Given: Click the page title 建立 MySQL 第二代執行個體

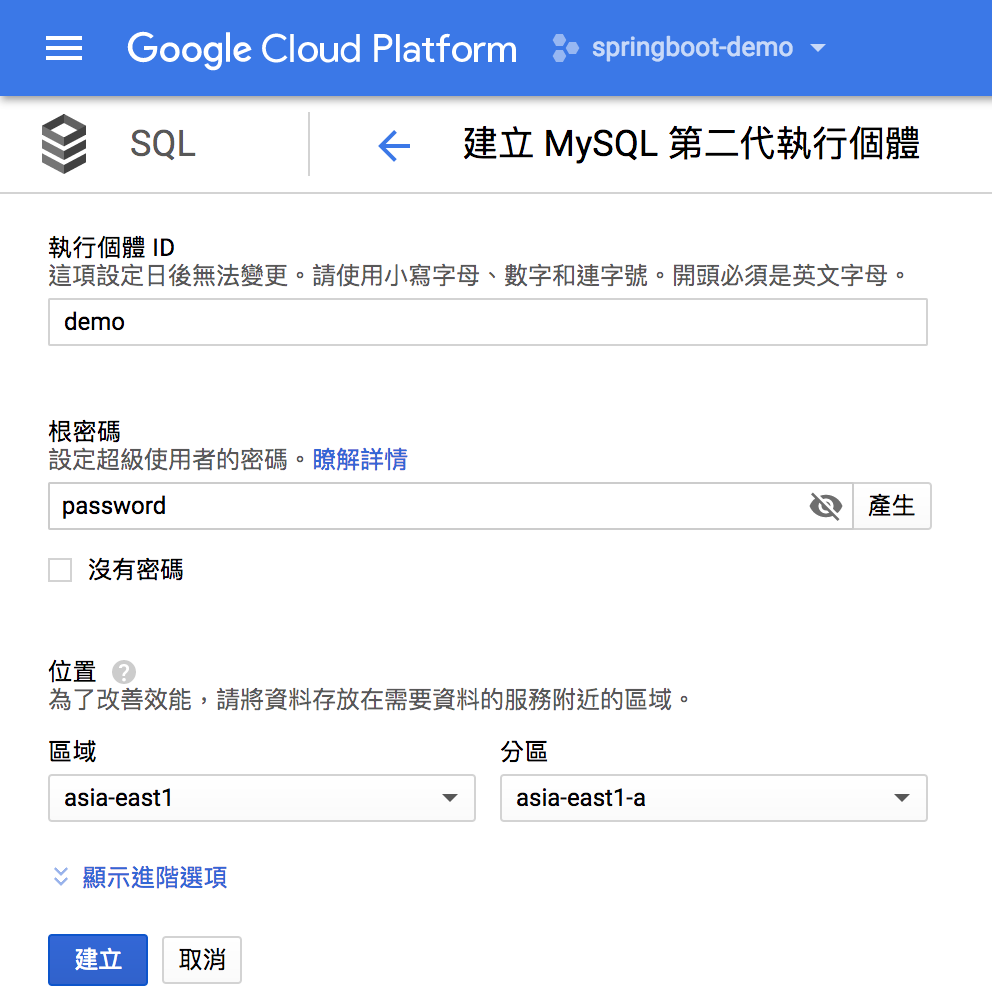Looking at the screenshot, I should [692, 143].
